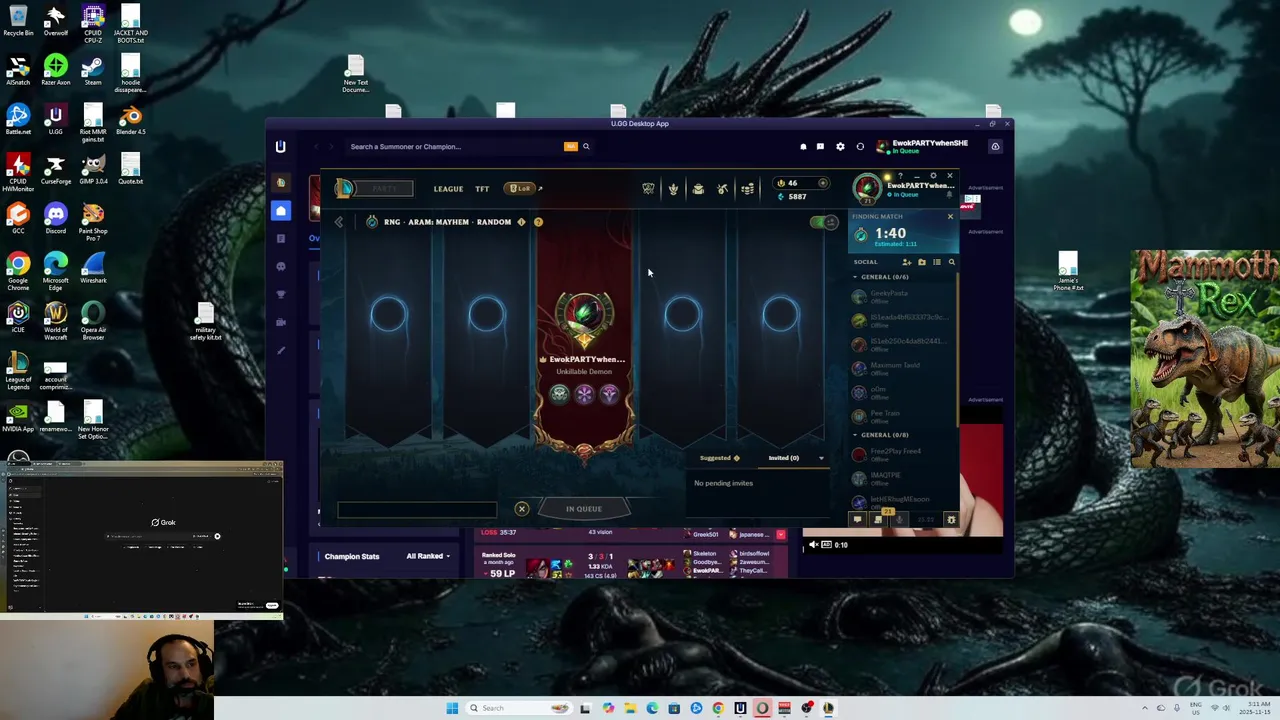Image resolution: width=1280 pixels, height=720 pixels.
Task: Open League client settings gear icon
Action: tap(933, 176)
